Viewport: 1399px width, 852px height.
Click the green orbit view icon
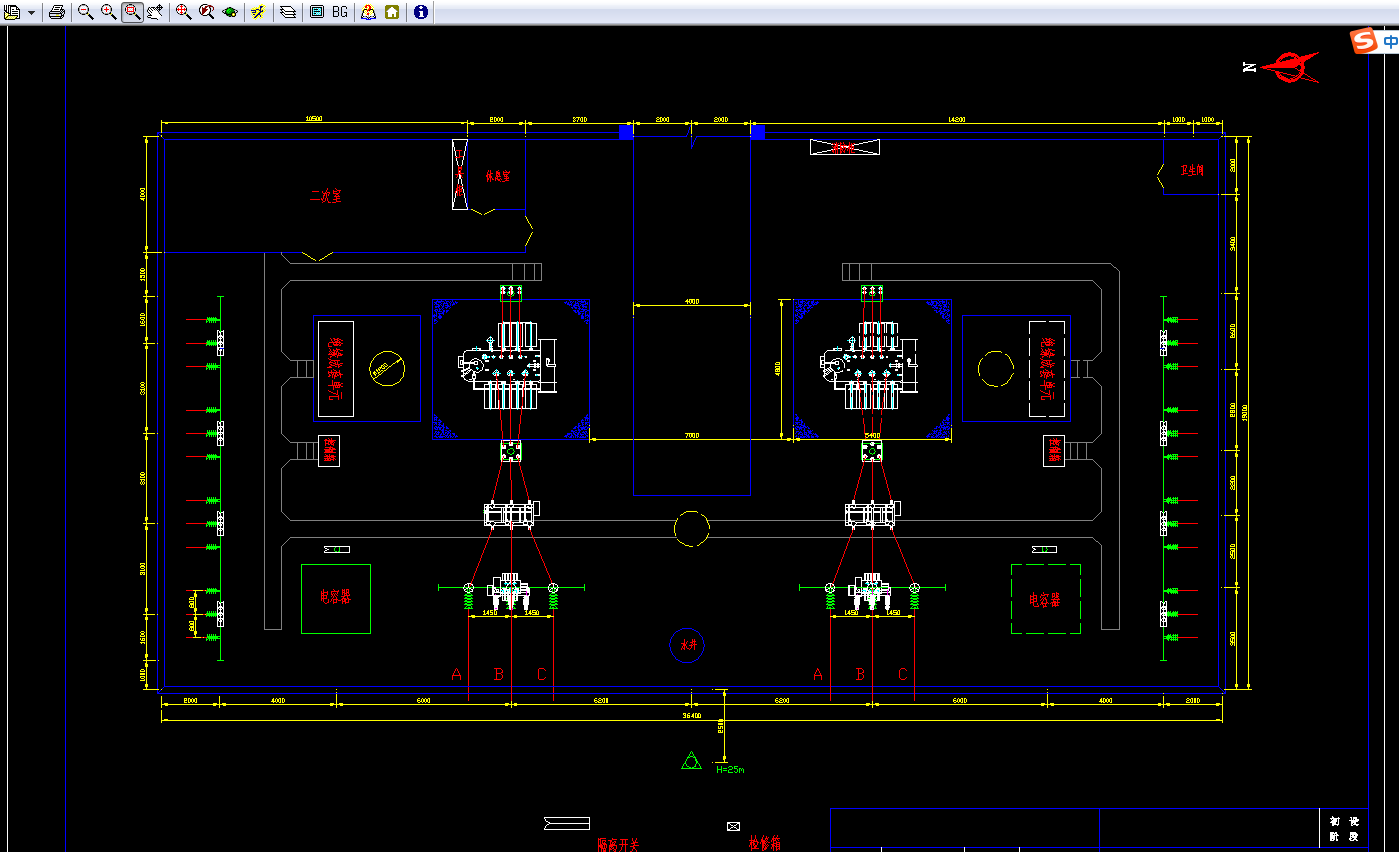pos(230,12)
